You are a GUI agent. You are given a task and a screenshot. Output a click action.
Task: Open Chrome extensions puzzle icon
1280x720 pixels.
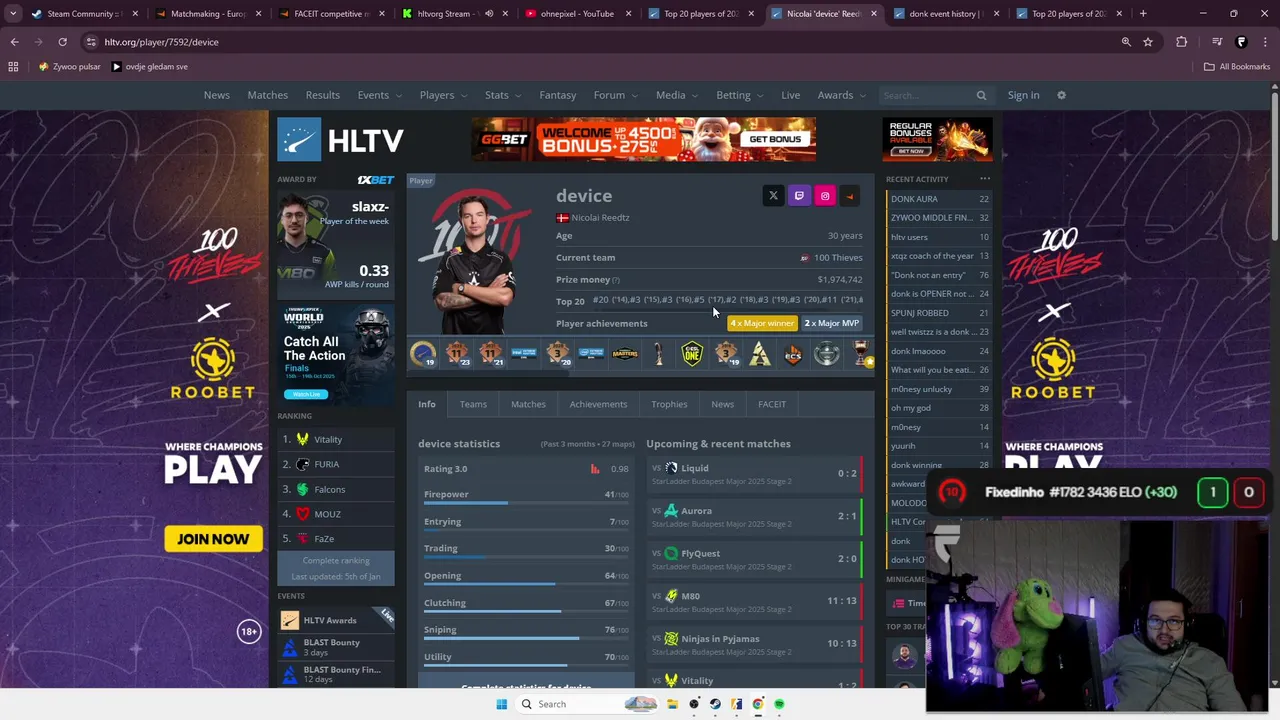[x=1182, y=42]
